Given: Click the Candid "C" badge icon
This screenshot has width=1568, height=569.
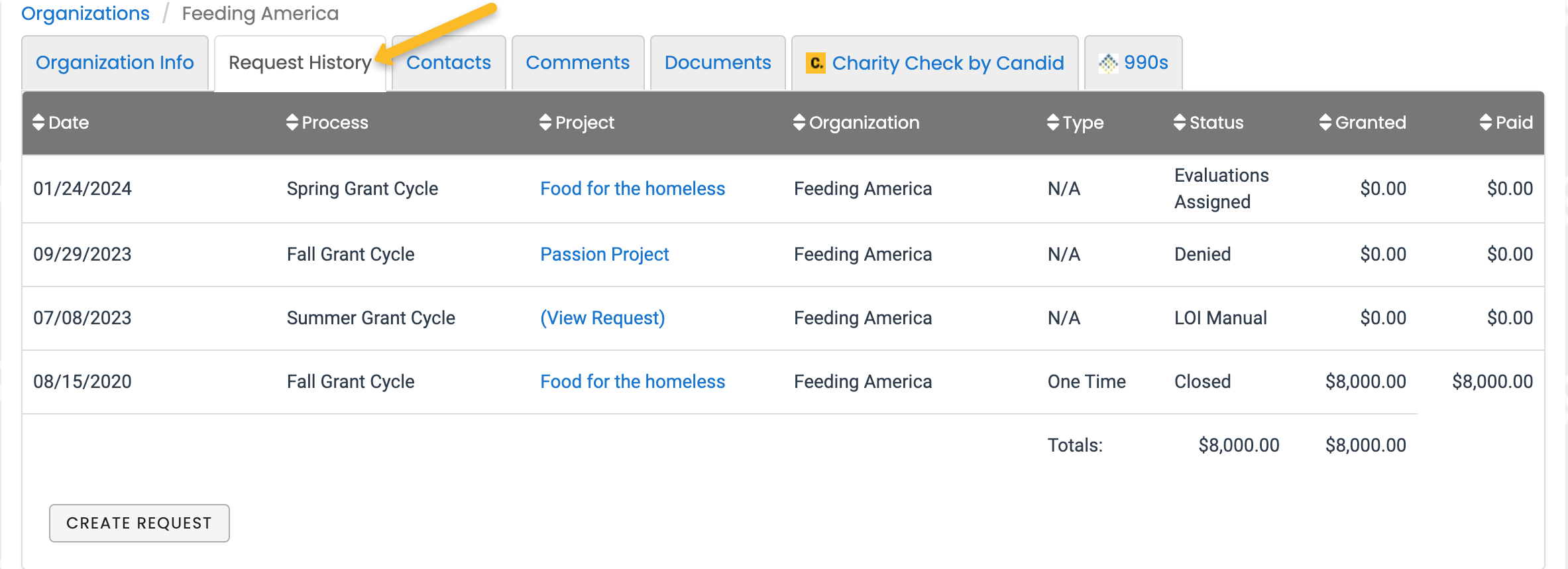Looking at the screenshot, I should pyautogui.click(x=814, y=63).
